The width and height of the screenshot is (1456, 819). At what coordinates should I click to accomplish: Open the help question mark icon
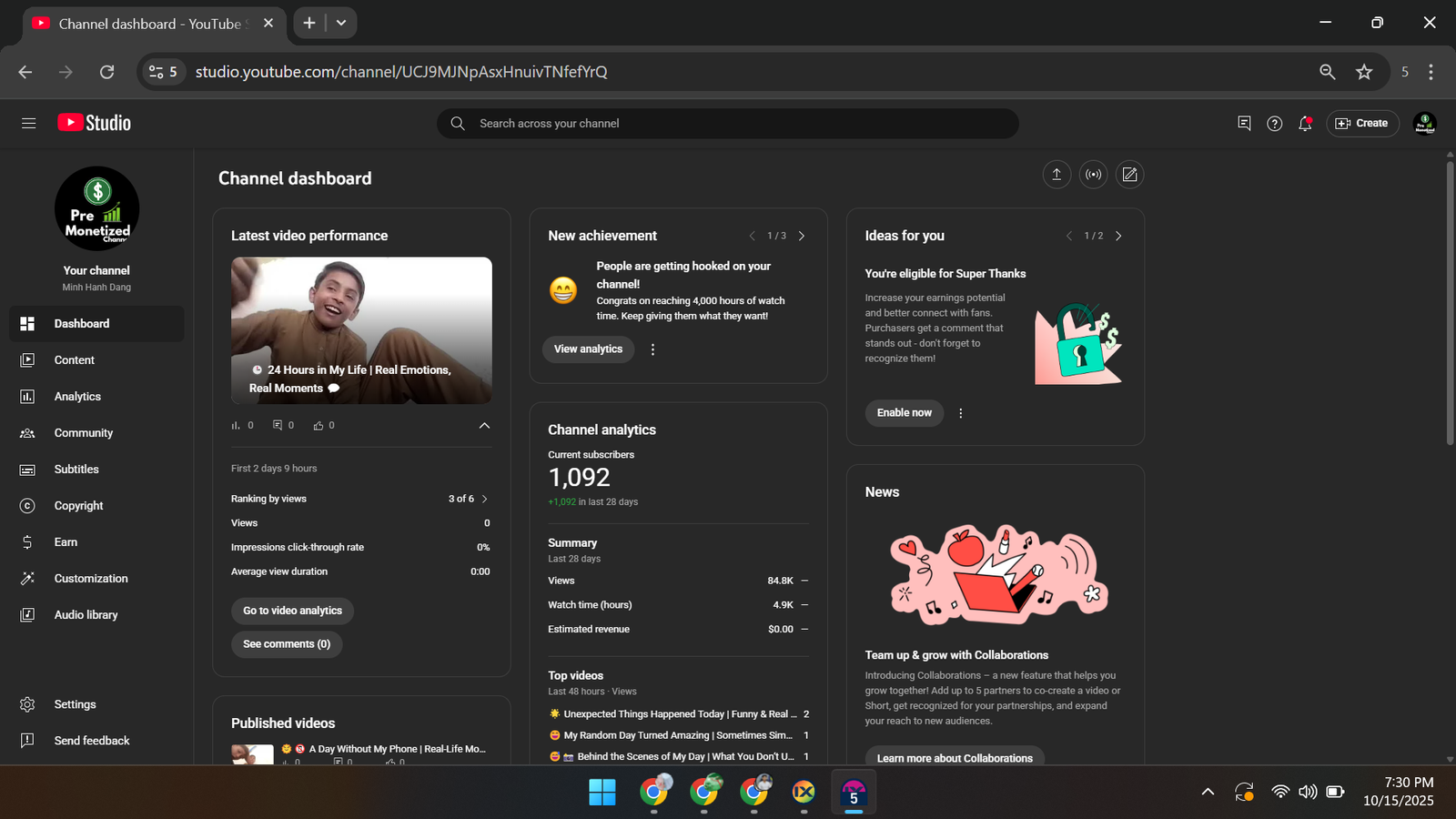point(1274,124)
